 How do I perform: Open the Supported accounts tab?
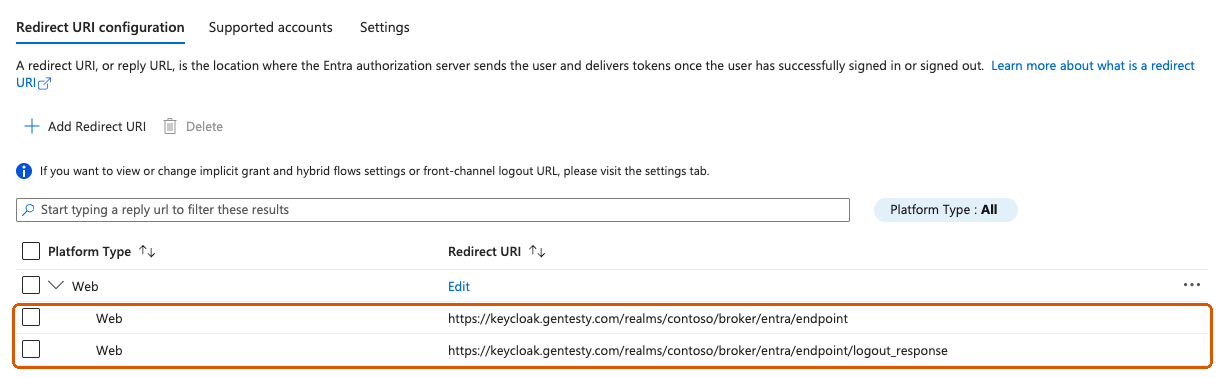[271, 28]
